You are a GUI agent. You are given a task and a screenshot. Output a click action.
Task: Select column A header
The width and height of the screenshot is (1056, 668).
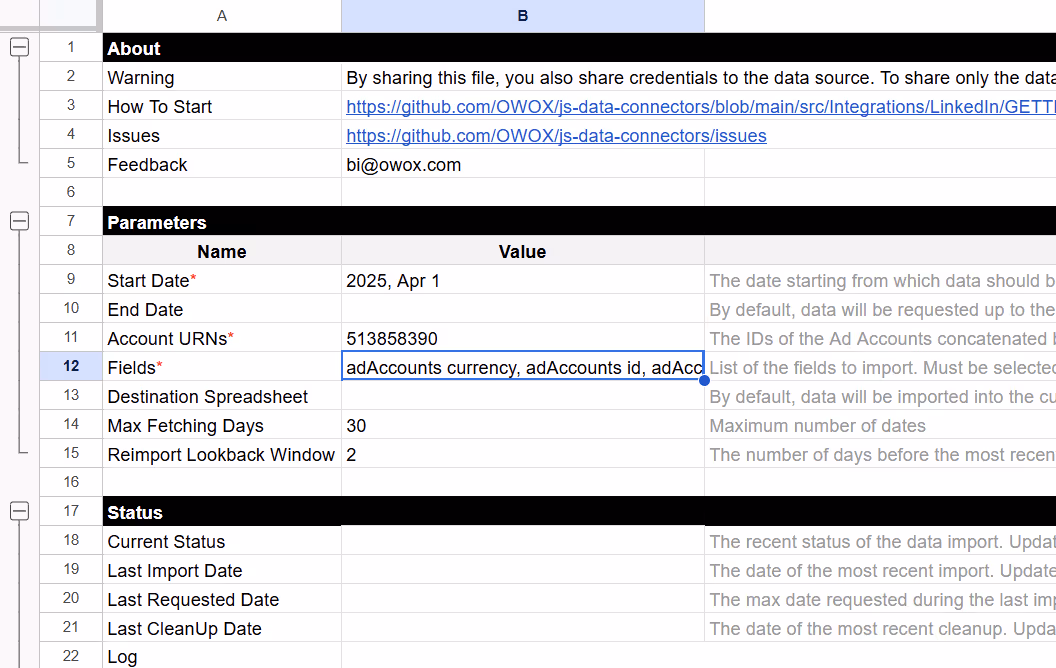(x=221, y=15)
